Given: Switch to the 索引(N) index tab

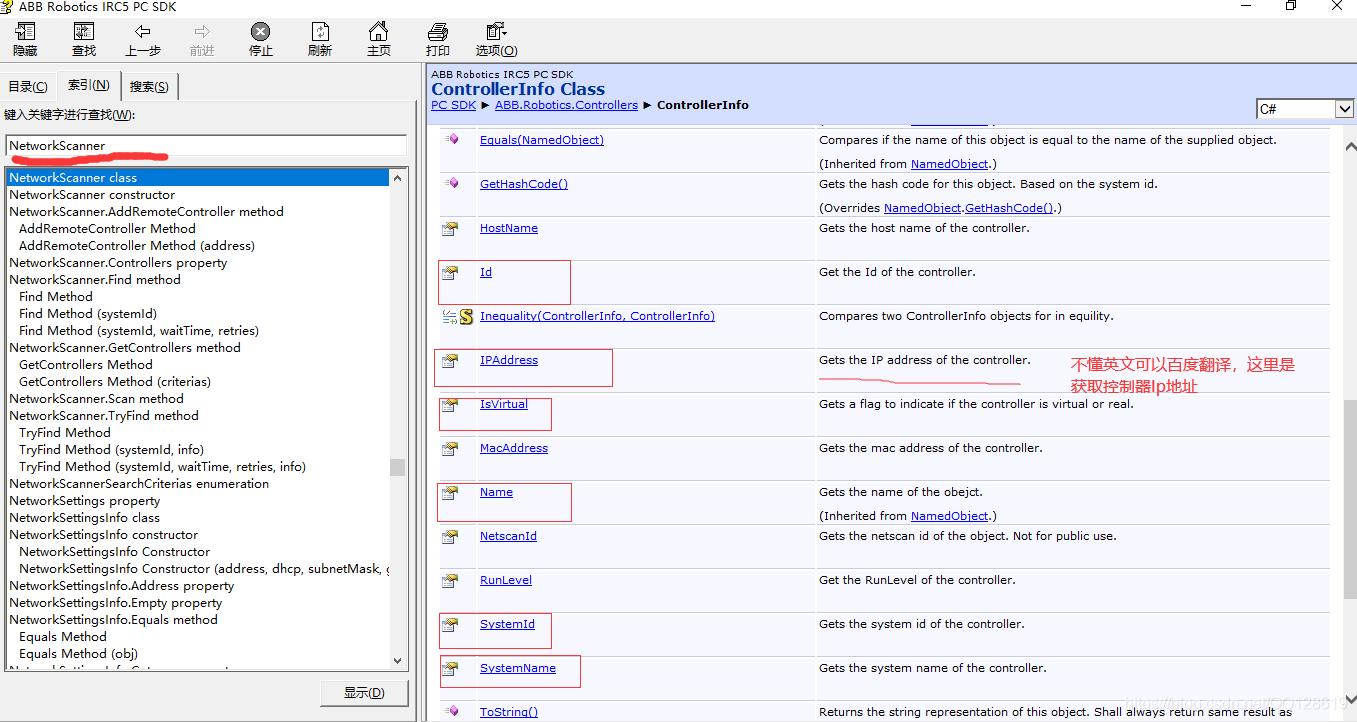Looking at the screenshot, I should tap(88, 85).
